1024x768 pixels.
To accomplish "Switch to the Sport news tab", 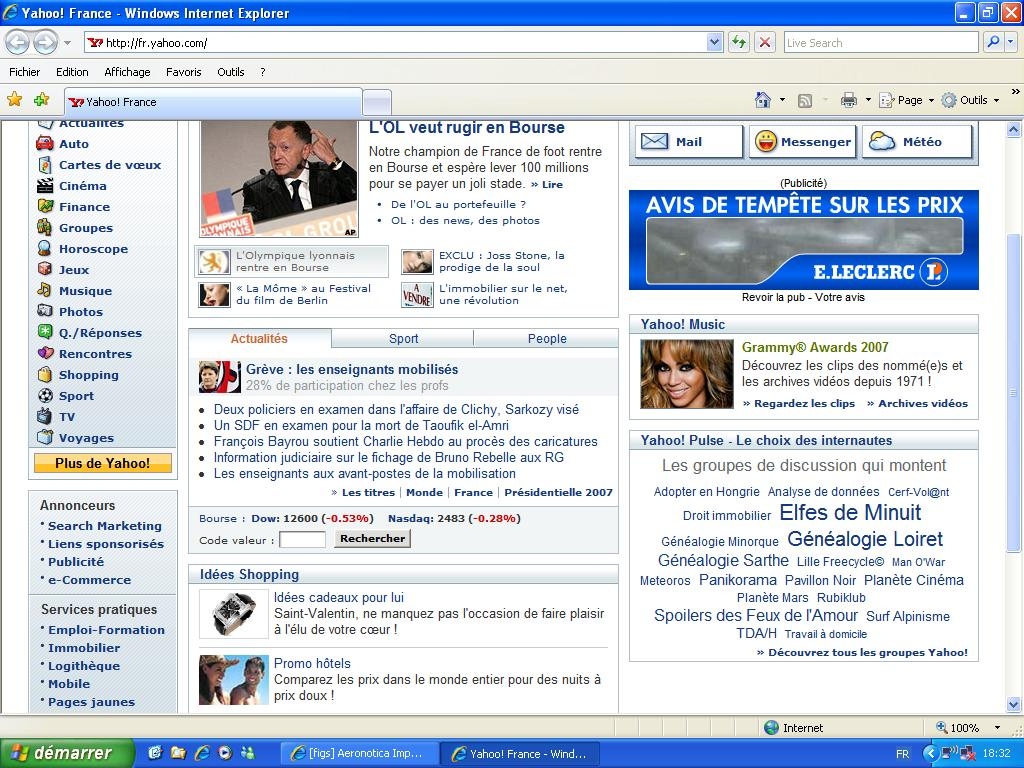I will tap(403, 338).
